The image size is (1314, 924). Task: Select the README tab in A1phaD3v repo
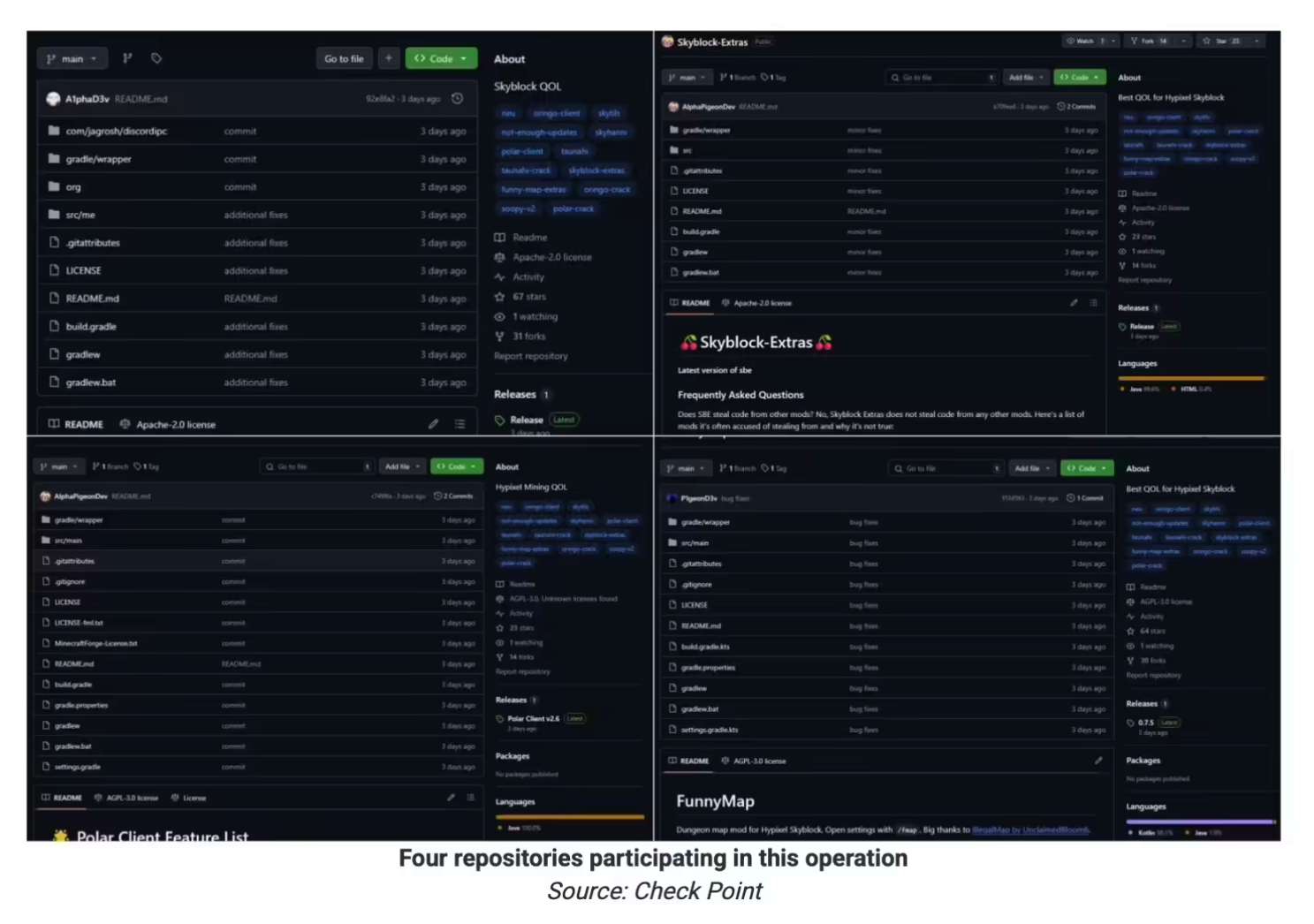click(76, 424)
